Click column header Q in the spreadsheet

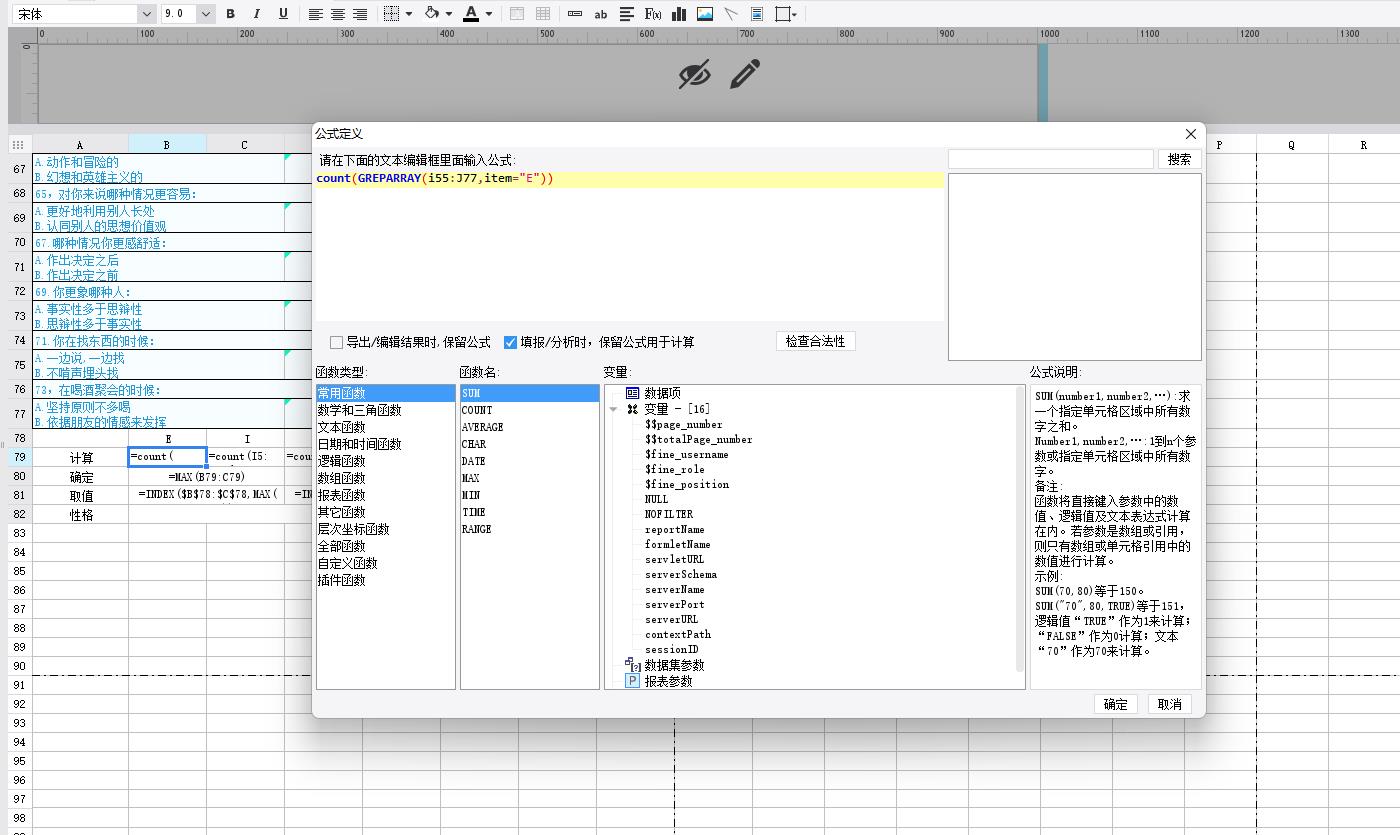[1291, 145]
